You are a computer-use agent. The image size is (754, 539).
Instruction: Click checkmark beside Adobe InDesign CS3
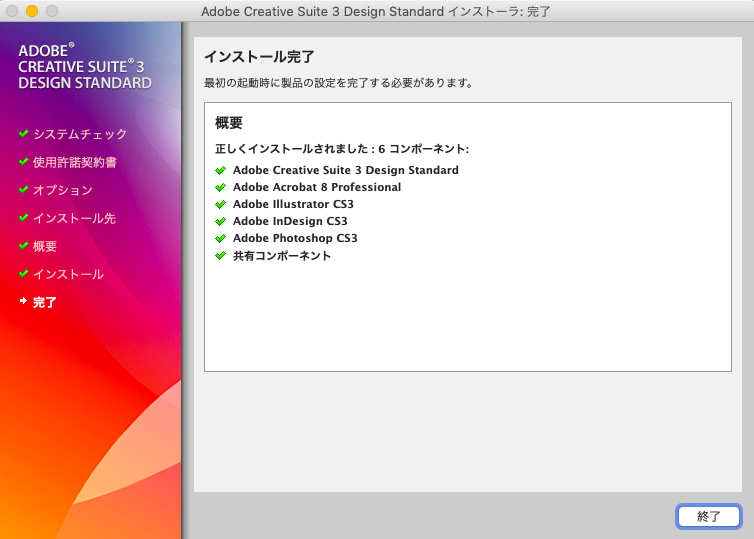click(x=221, y=221)
